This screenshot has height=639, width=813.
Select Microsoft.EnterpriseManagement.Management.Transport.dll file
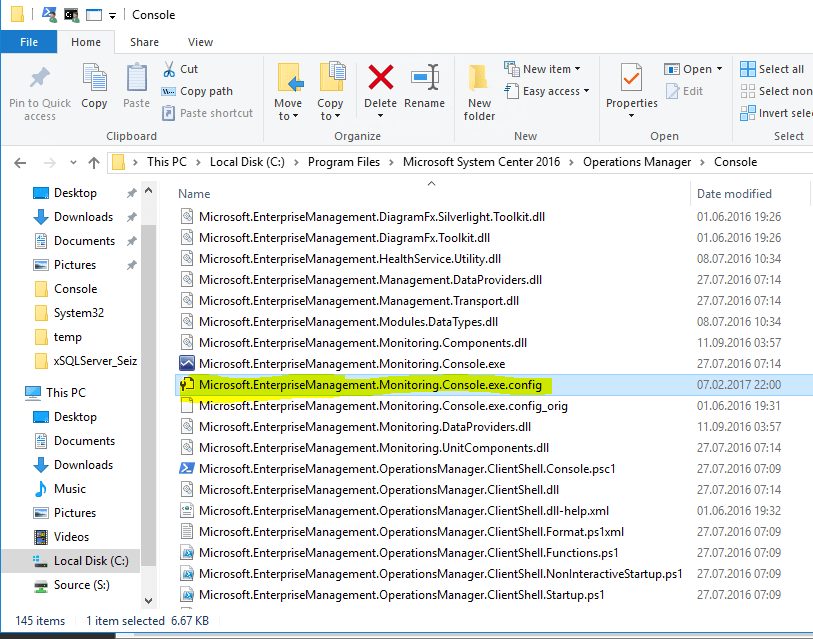[x=359, y=301]
